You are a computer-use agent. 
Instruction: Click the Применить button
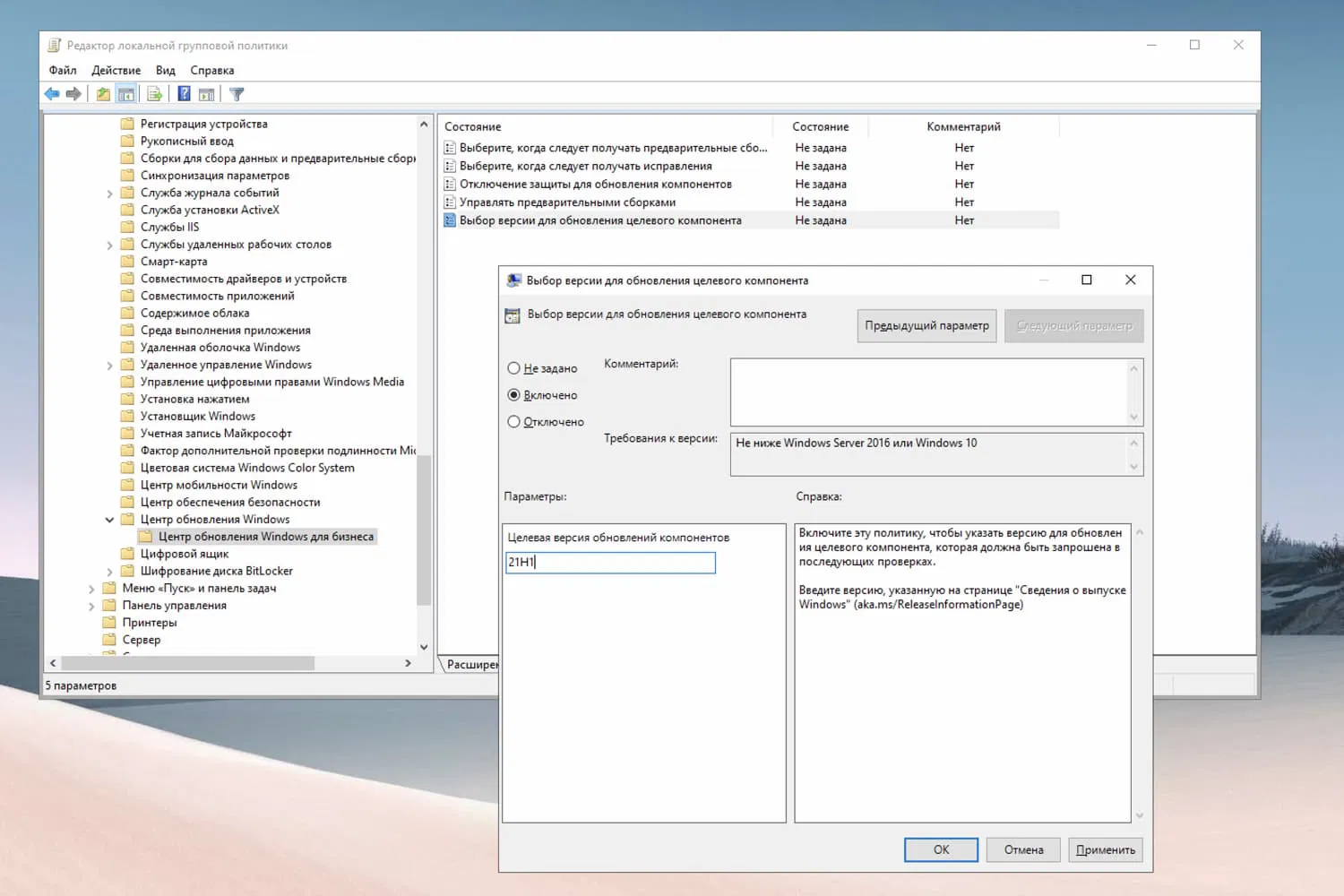click(x=1106, y=849)
